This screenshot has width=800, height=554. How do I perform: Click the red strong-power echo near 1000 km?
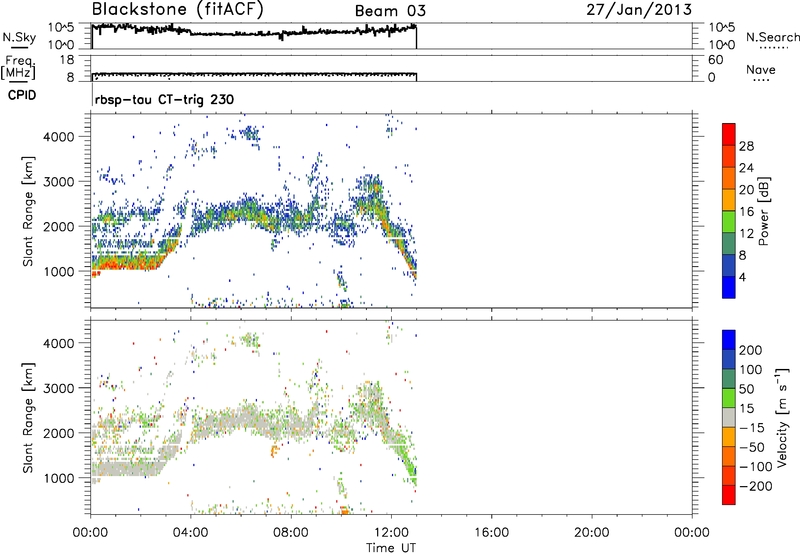[x=125, y=264]
